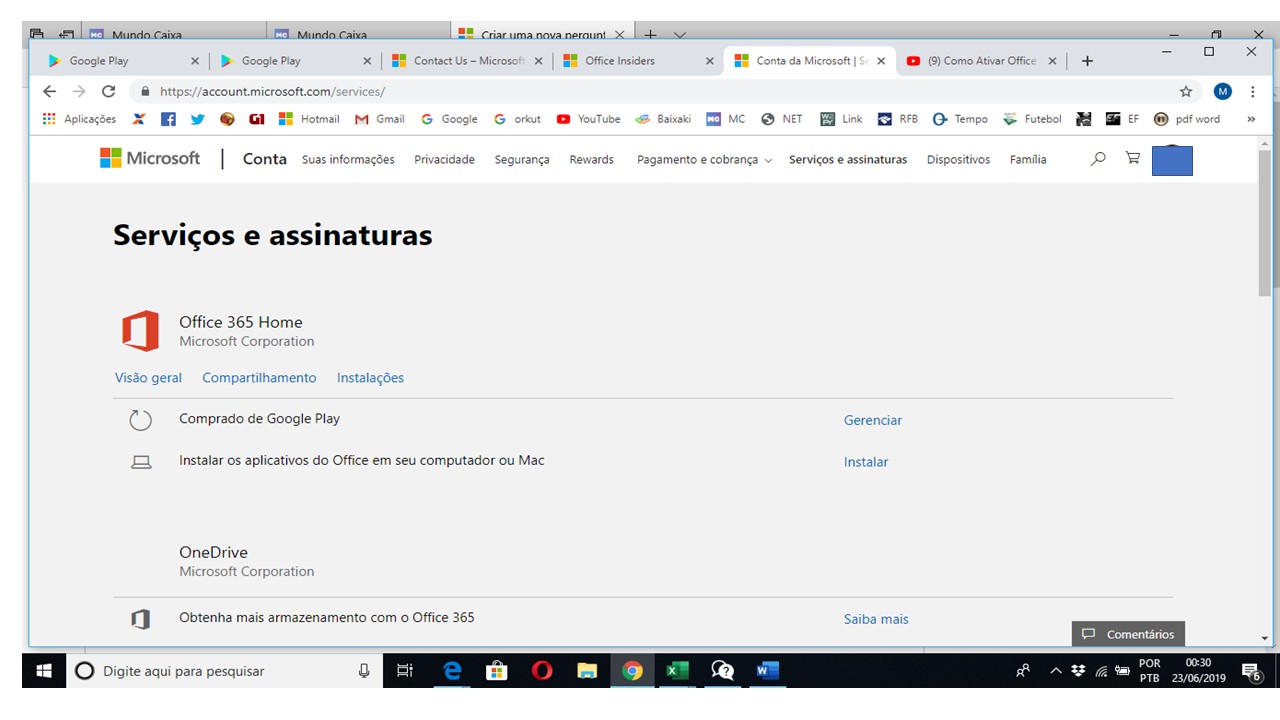Open the Feedback Hub taskbar icon
Viewport: 1280px width, 720px height.
(722, 671)
